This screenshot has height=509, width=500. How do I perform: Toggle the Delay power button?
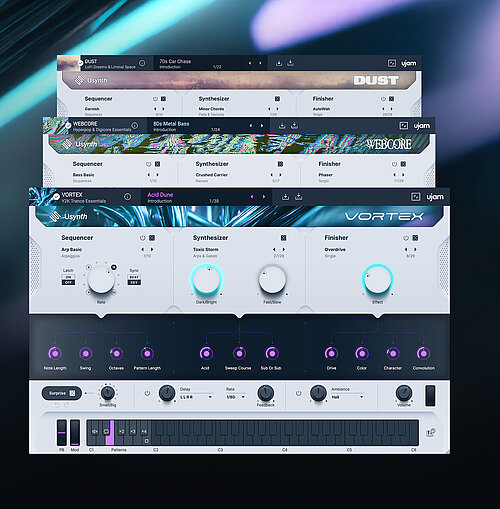[x=147, y=393]
